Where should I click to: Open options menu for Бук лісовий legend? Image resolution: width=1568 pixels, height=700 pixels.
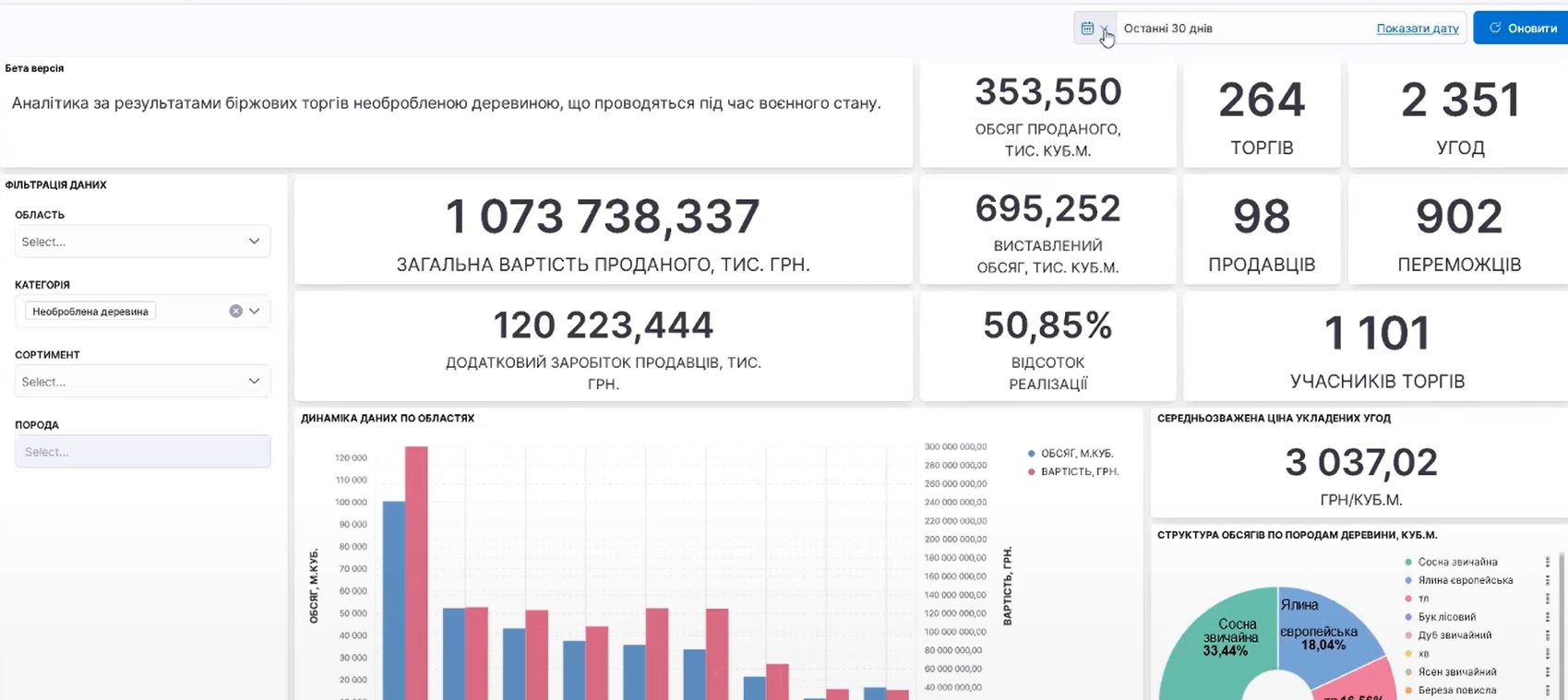(x=1548, y=617)
